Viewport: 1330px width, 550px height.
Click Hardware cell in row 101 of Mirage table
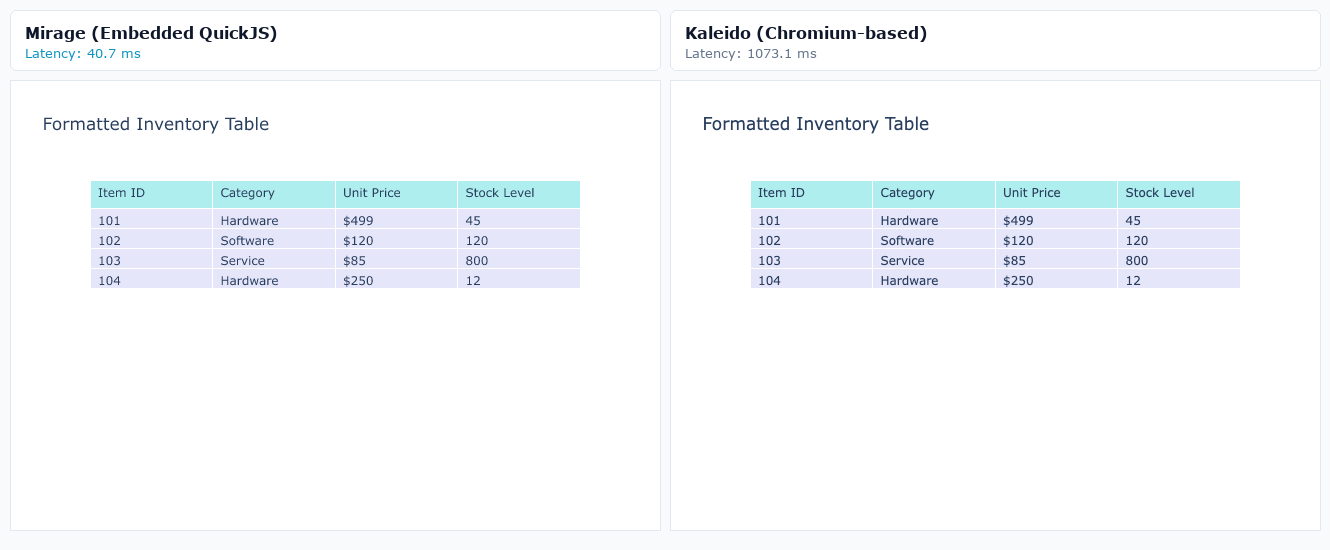274,219
